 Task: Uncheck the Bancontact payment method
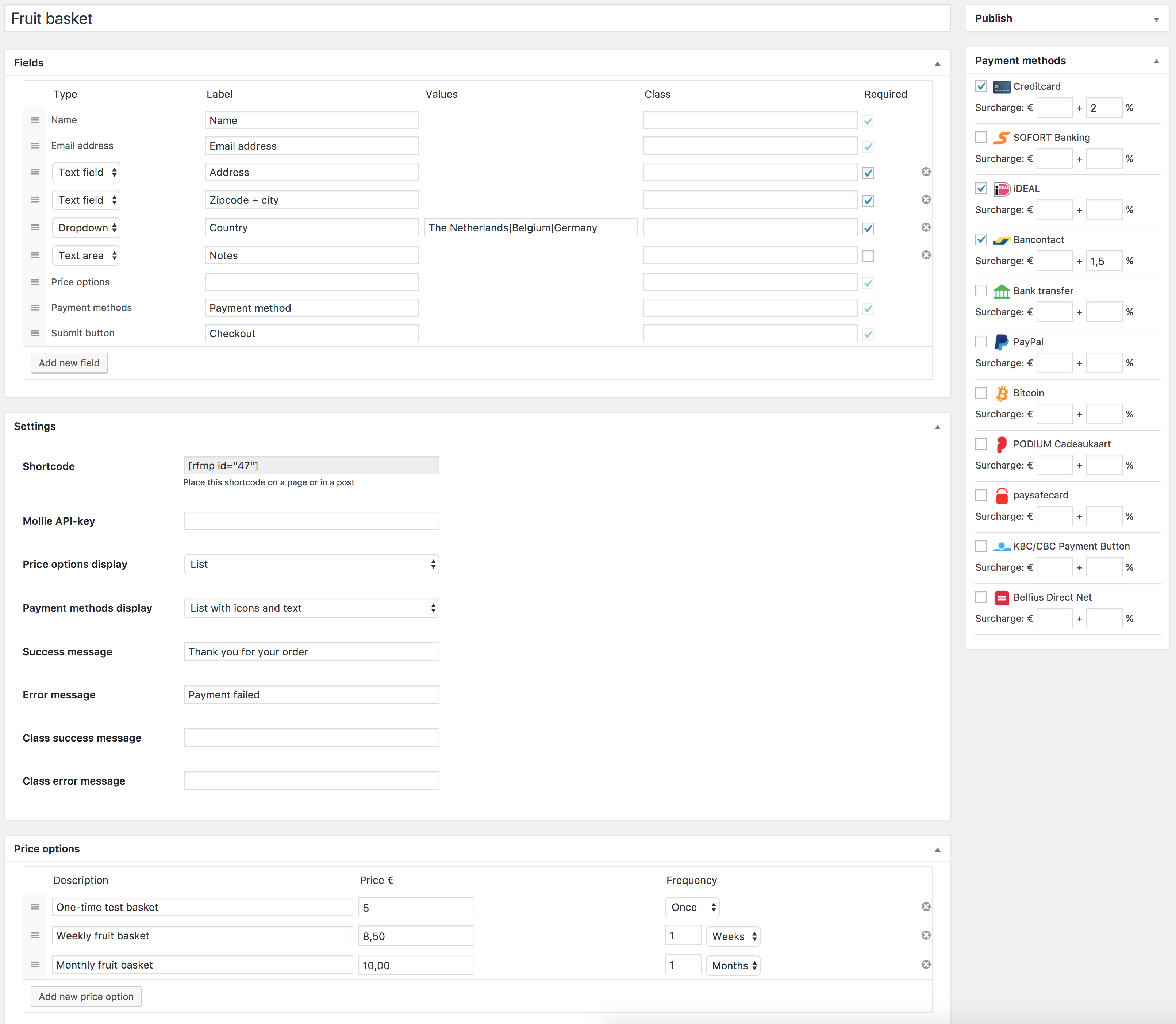tap(981, 239)
